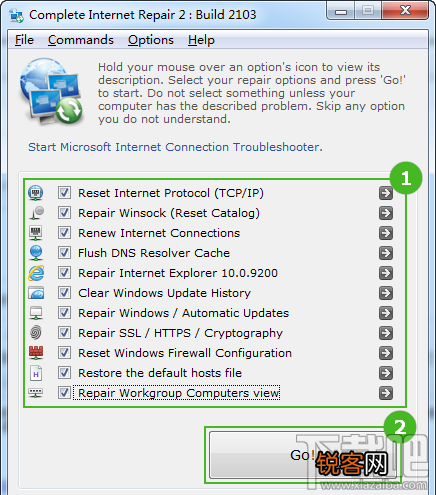The height and width of the screenshot is (495, 436).
Task: Click the Repair Windows Automatic Updates icon
Action: pos(36,313)
